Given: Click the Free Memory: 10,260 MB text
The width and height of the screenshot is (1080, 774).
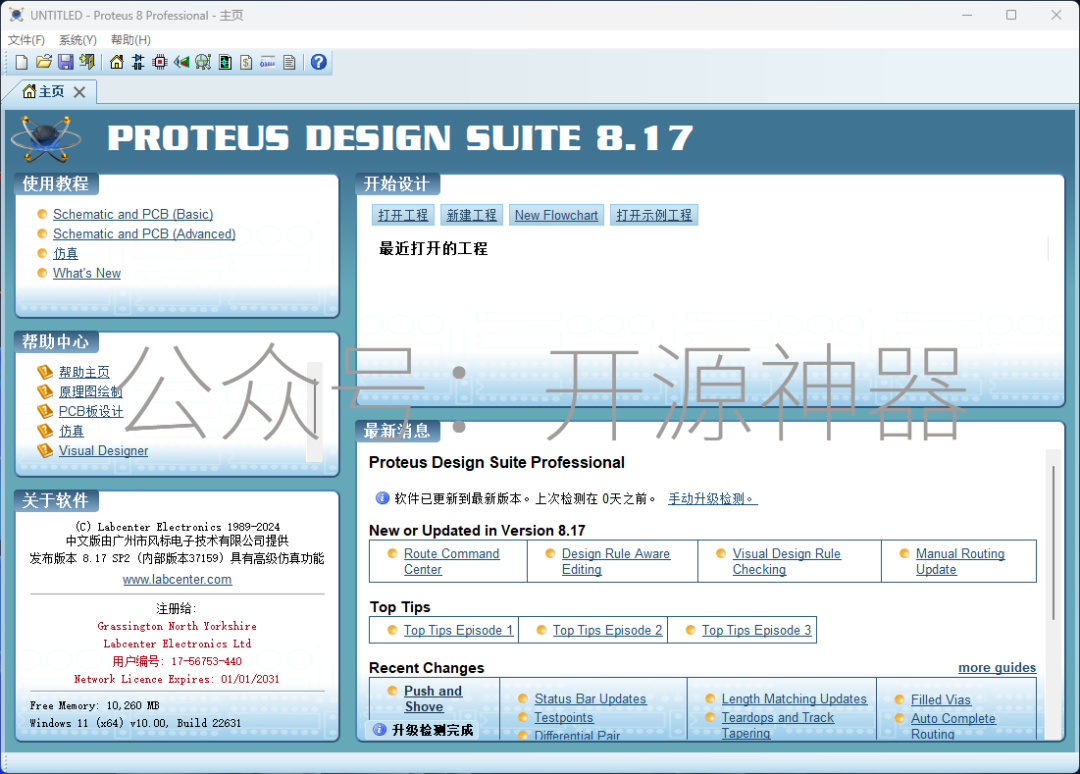Looking at the screenshot, I should (94, 706).
